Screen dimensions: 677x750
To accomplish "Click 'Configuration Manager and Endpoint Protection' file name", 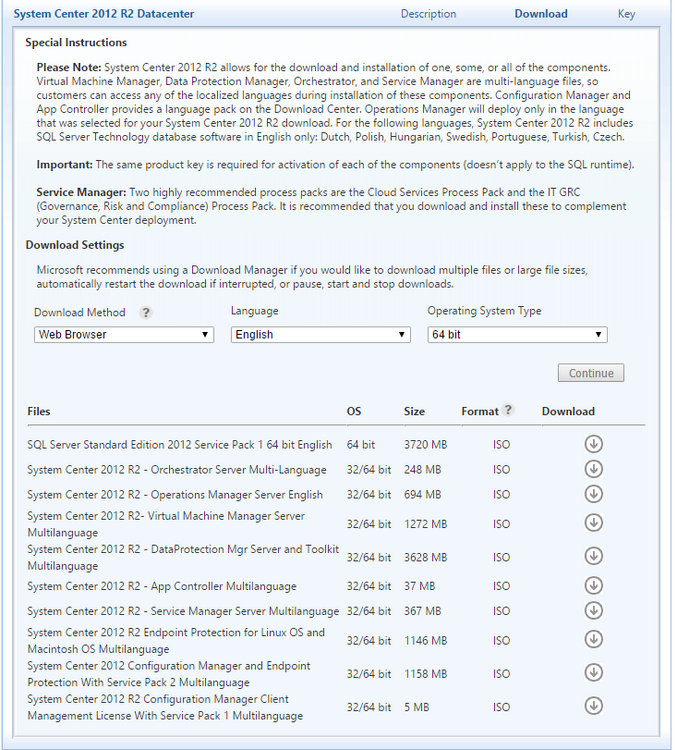I will 169,674.
